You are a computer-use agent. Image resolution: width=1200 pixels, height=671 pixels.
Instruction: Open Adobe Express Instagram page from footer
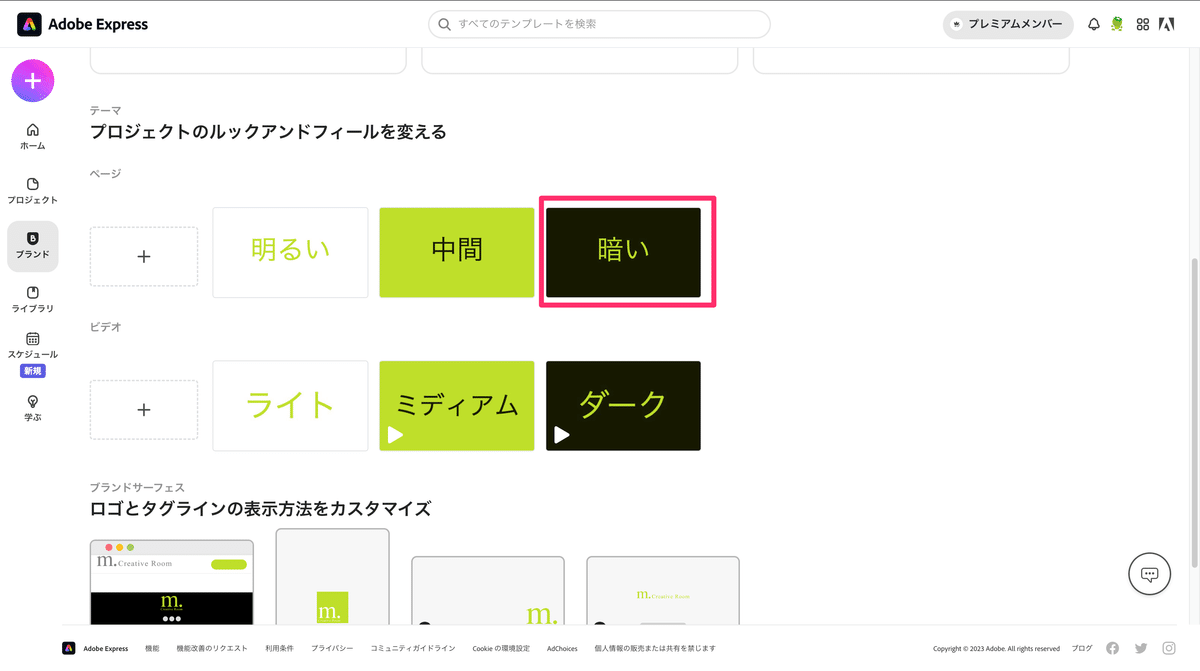tap(1168, 648)
